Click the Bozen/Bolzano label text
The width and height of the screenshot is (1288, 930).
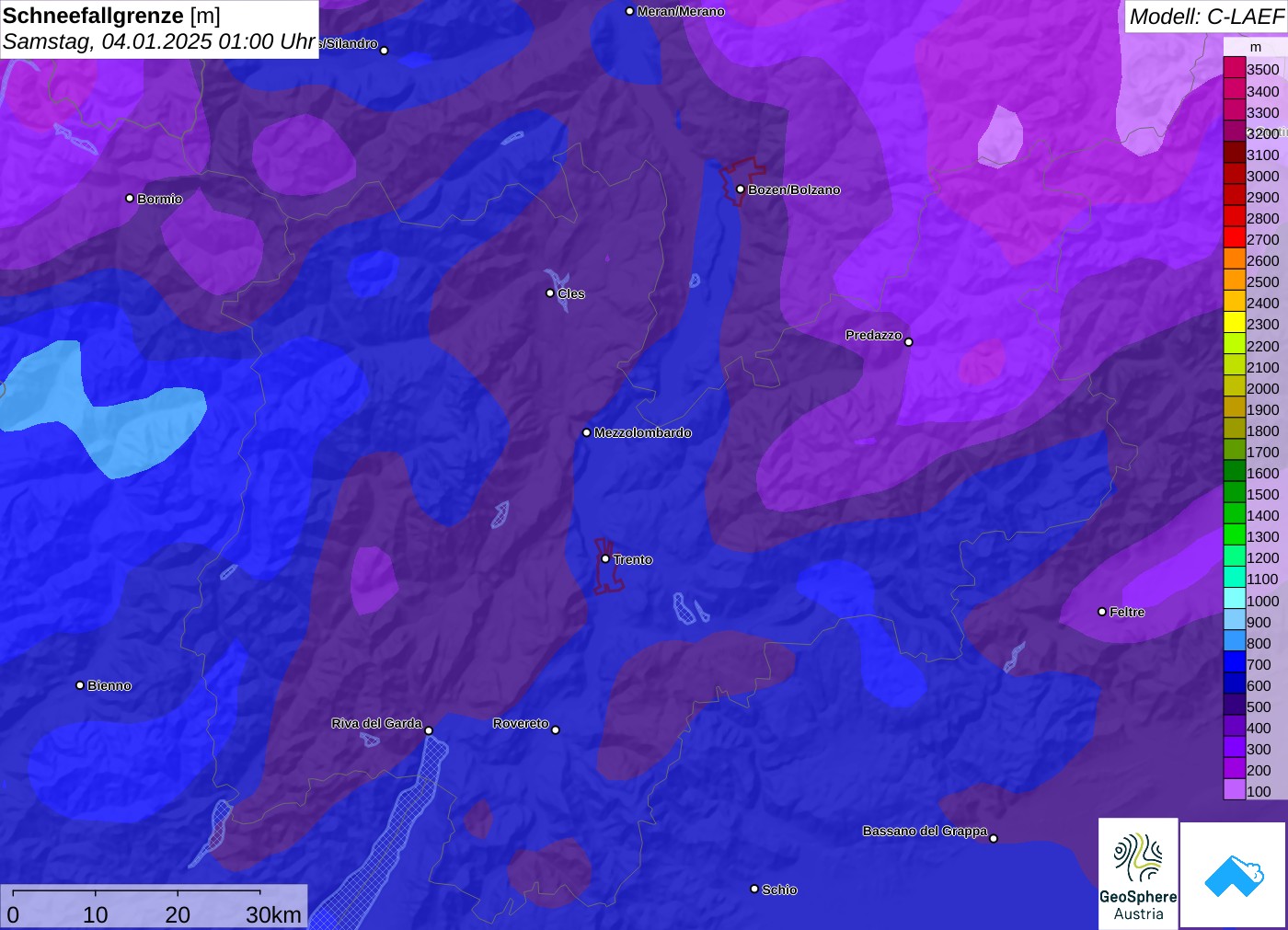pos(794,189)
